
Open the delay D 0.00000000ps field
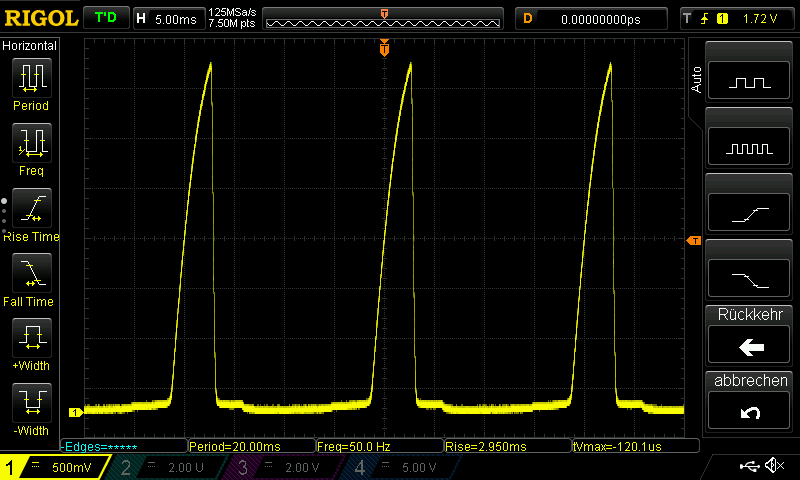[590, 18]
